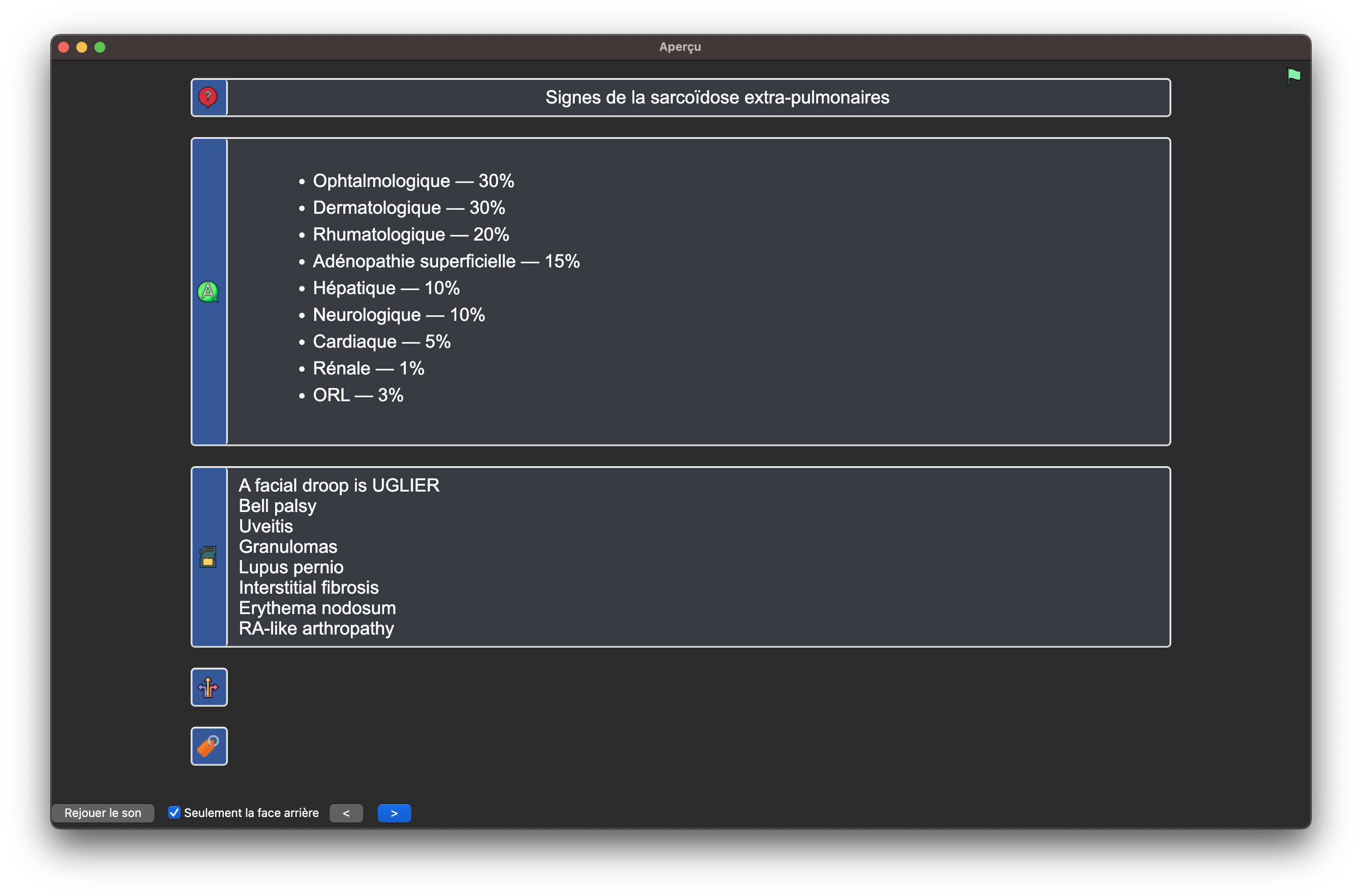This screenshot has width=1362, height=896.
Task: Click the green answer 'A' icon
Action: pos(208,292)
